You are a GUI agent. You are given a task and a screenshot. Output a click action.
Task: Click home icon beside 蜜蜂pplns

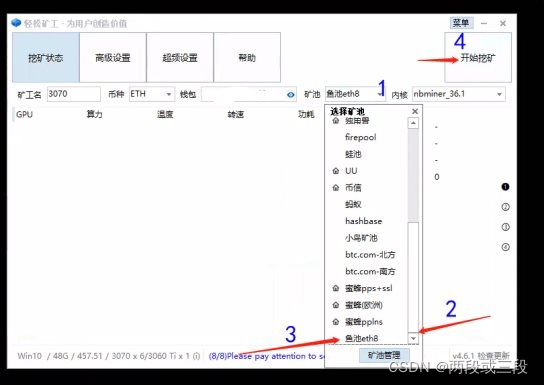tap(335, 322)
